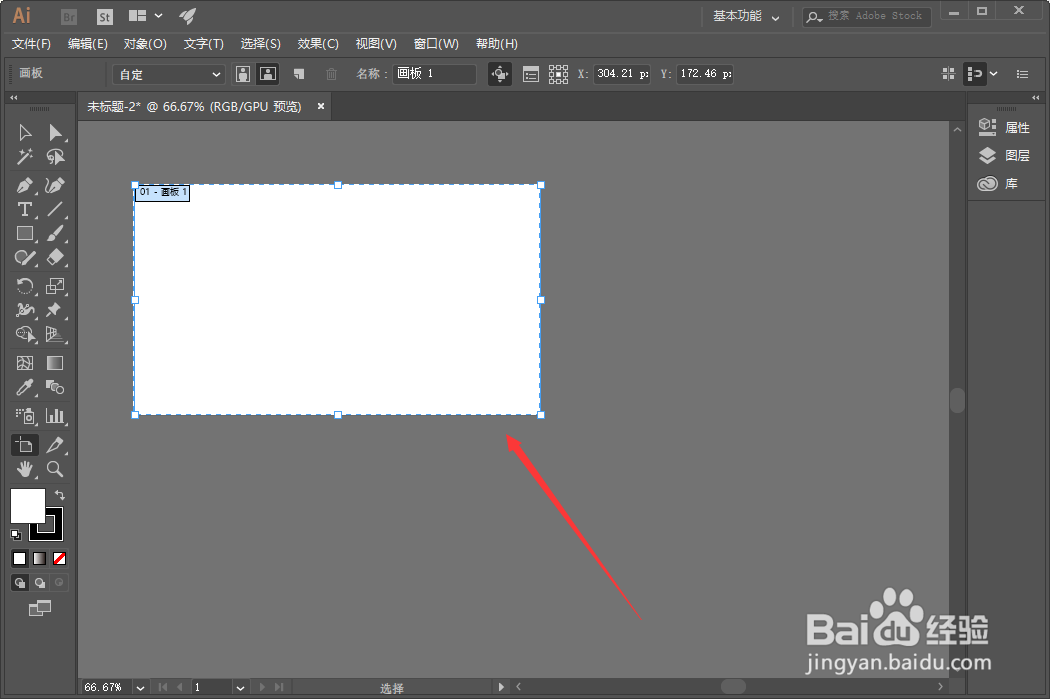Viewport: 1050px width, 699px height.
Task: Open the 对象(O) menu
Action: coord(145,44)
